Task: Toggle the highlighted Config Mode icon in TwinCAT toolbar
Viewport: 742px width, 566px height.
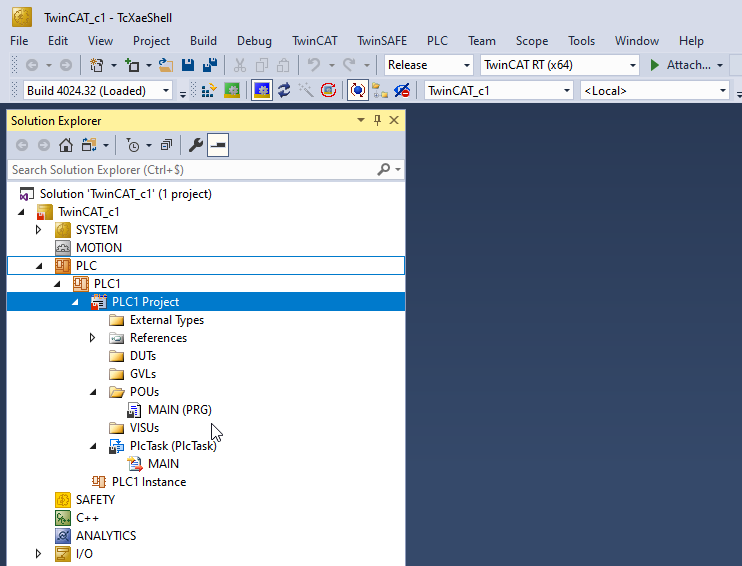Action: point(262,91)
